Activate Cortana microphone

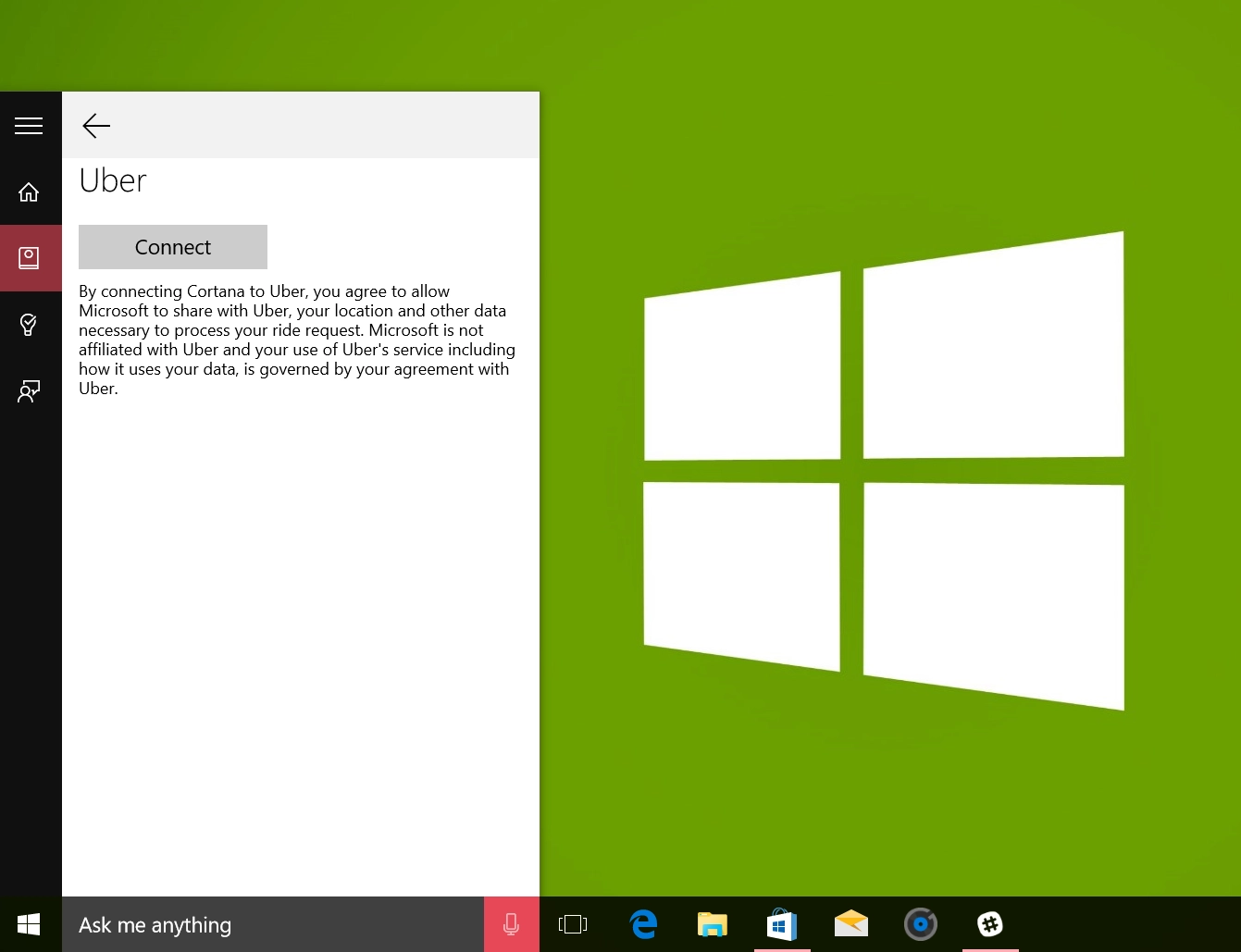coord(512,924)
